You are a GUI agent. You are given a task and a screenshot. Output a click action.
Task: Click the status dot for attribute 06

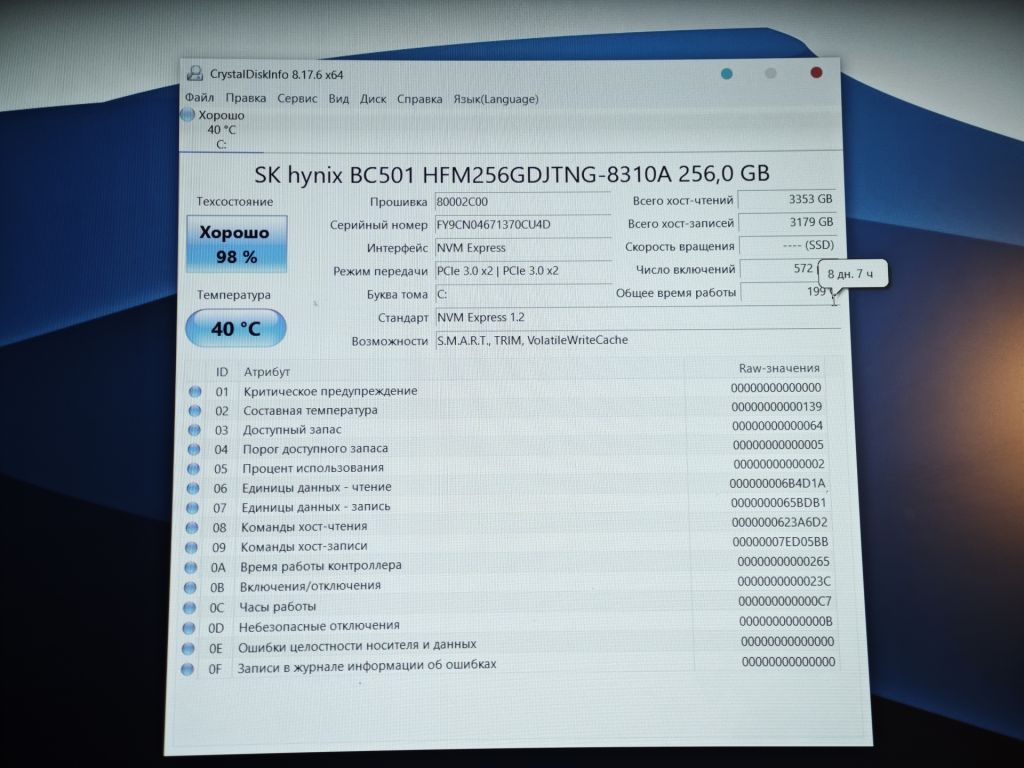coord(192,488)
